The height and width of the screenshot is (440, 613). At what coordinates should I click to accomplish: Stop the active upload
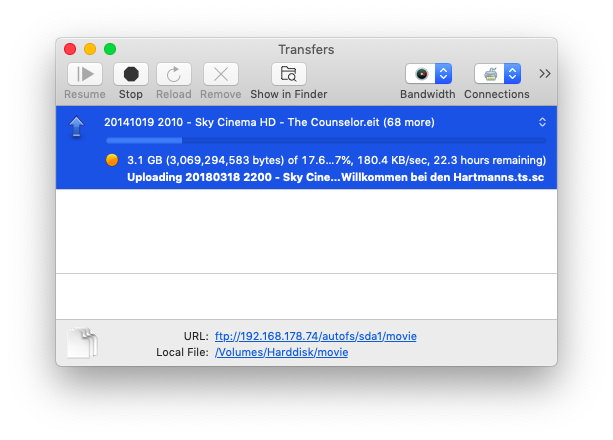(x=130, y=74)
